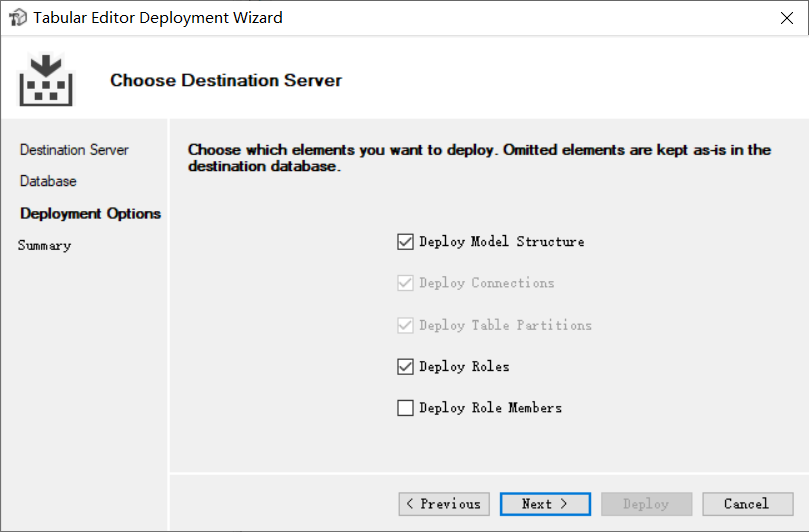Uncheck Deploy Model Structure checkbox
The image size is (809, 532).
click(x=405, y=241)
